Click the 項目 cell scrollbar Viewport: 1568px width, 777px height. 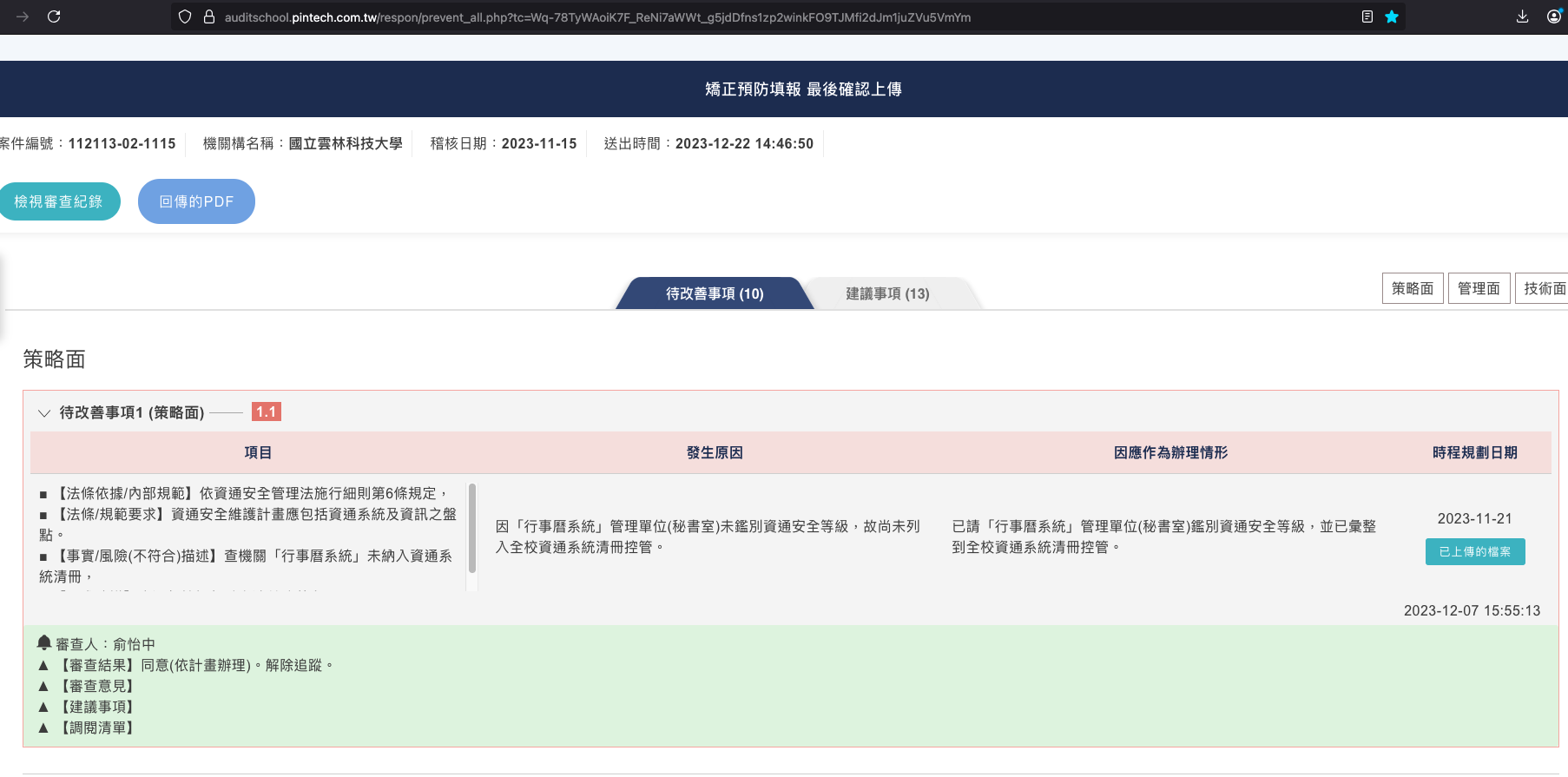pyautogui.click(x=472, y=529)
